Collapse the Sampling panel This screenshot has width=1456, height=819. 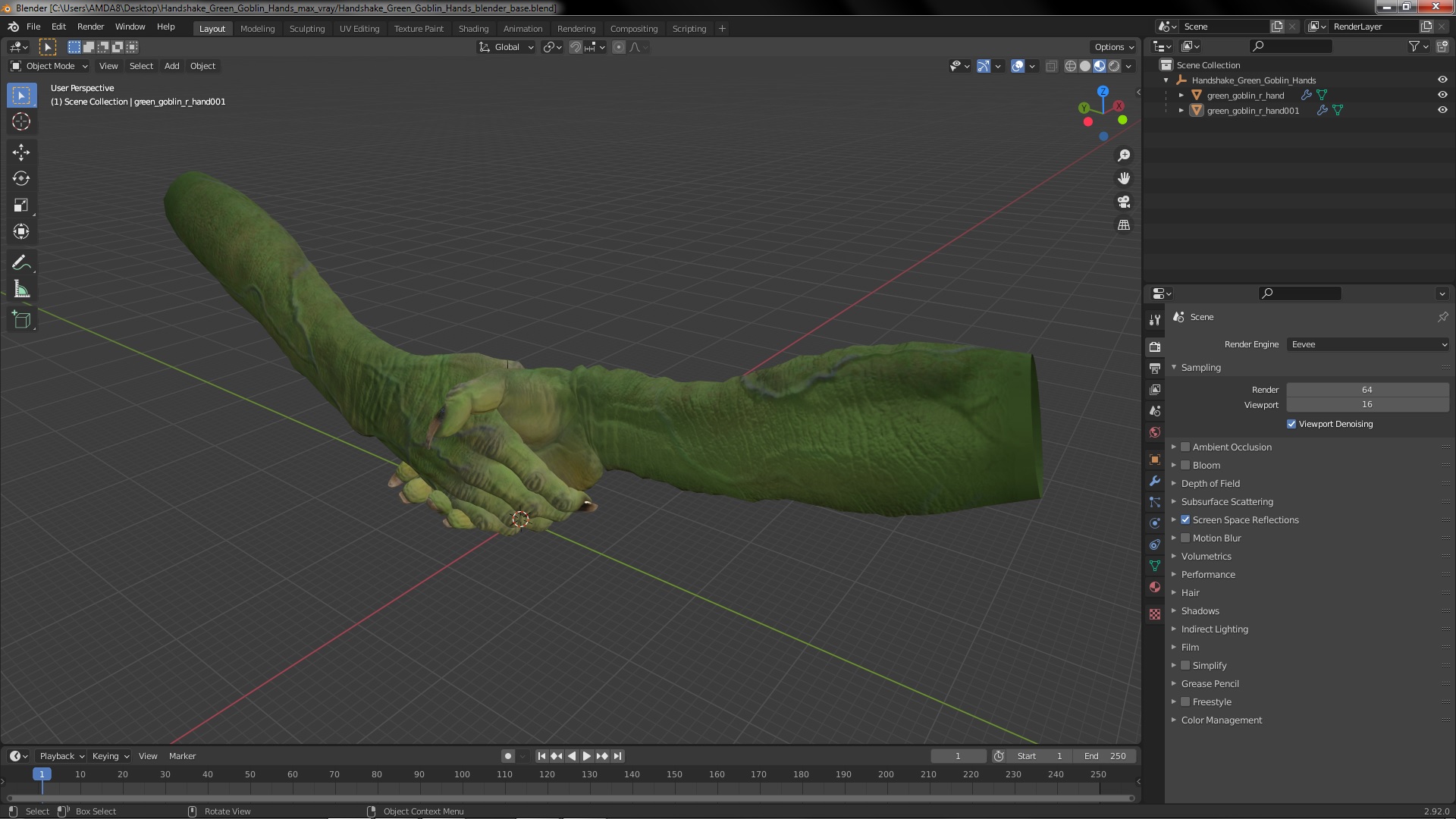tap(1200, 367)
